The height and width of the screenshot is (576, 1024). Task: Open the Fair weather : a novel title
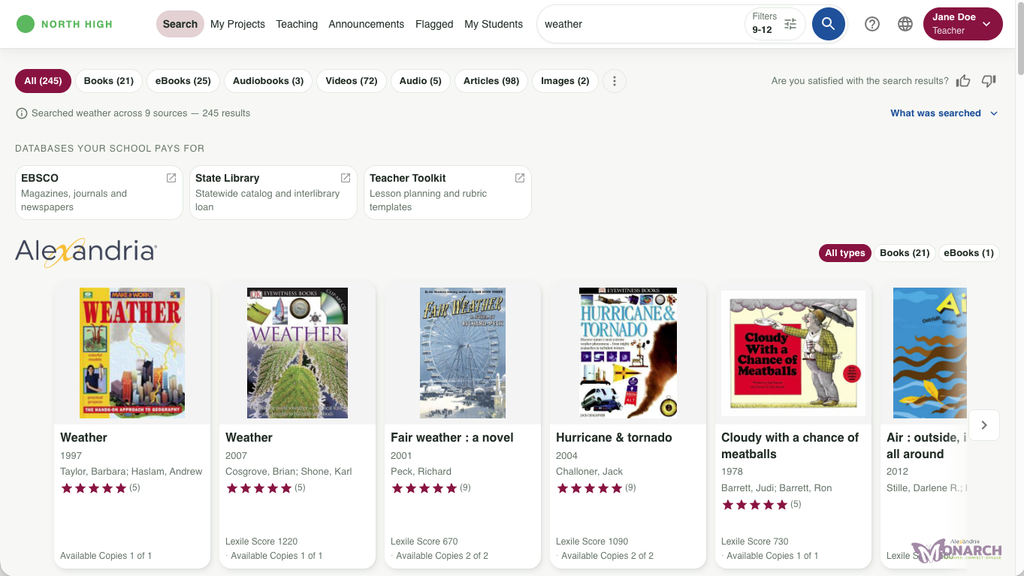[x=452, y=438]
